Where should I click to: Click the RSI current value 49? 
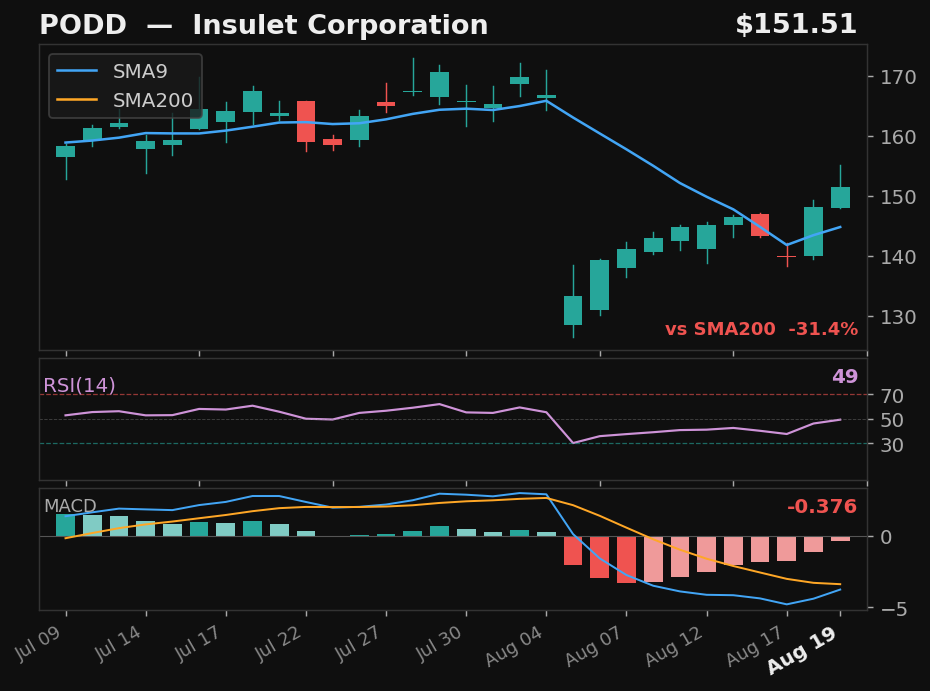pyautogui.click(x=845, y=376)
